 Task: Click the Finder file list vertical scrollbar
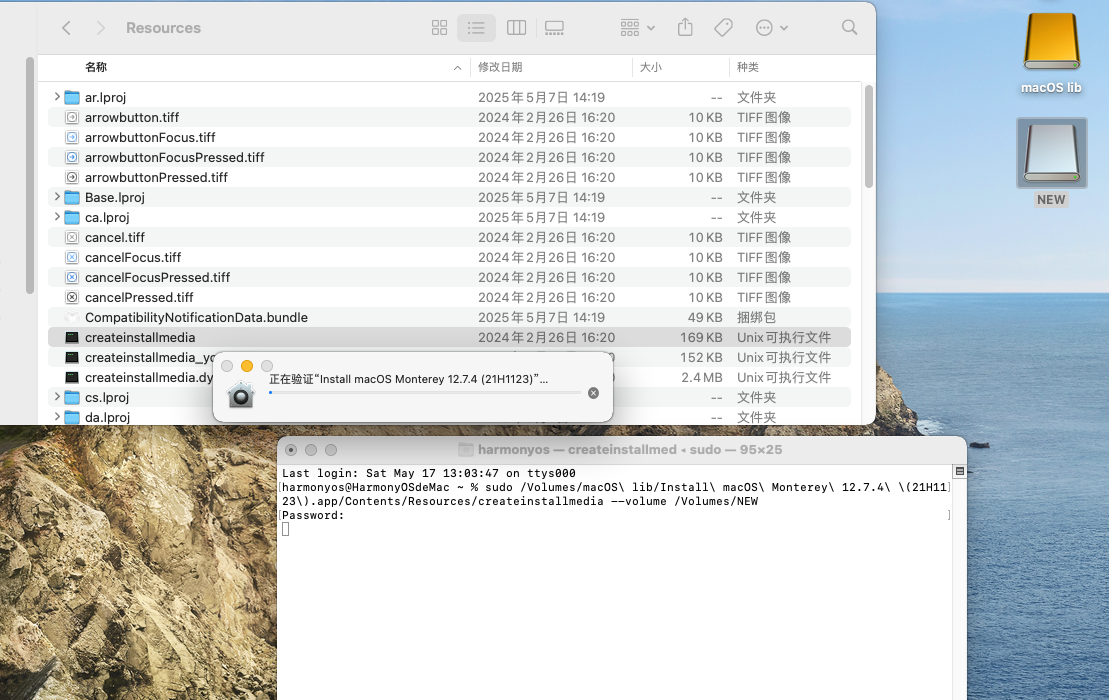pos(869,136)
